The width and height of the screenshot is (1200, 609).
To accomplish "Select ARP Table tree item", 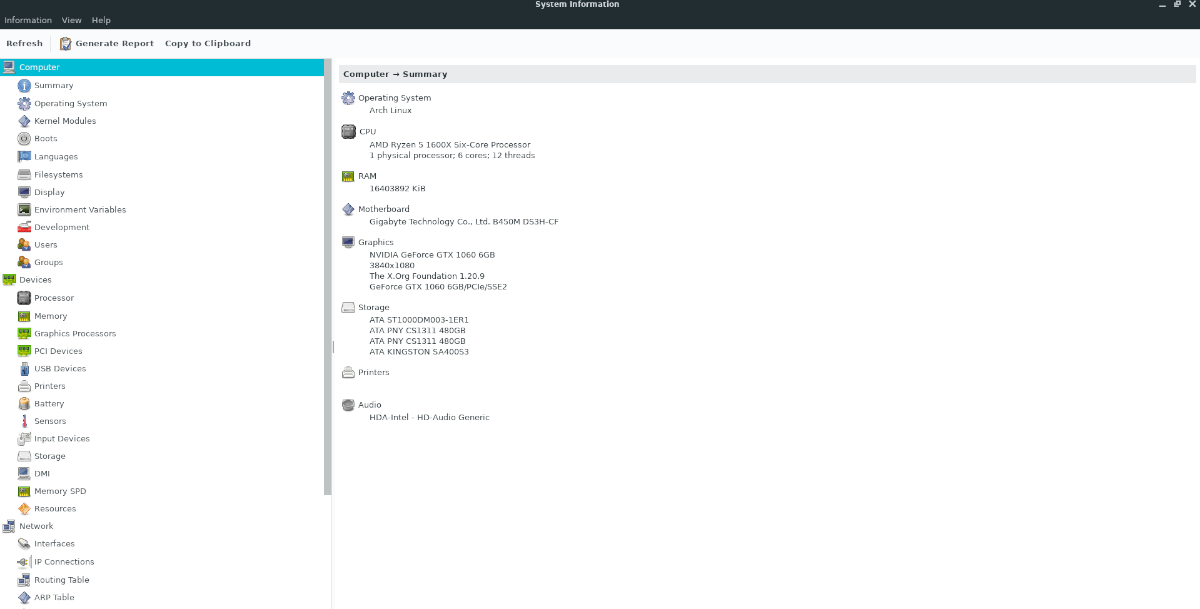I will coord(54,597).
